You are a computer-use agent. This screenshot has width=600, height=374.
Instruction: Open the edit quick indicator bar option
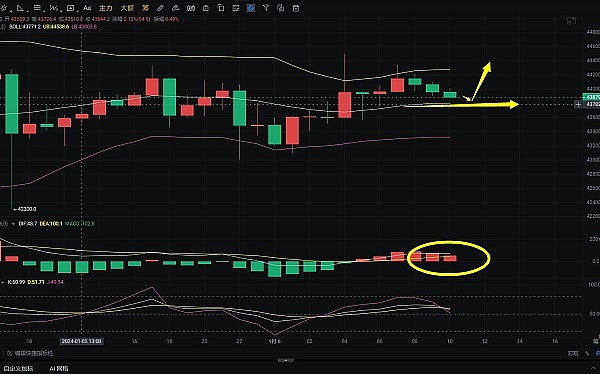[34, 353]
